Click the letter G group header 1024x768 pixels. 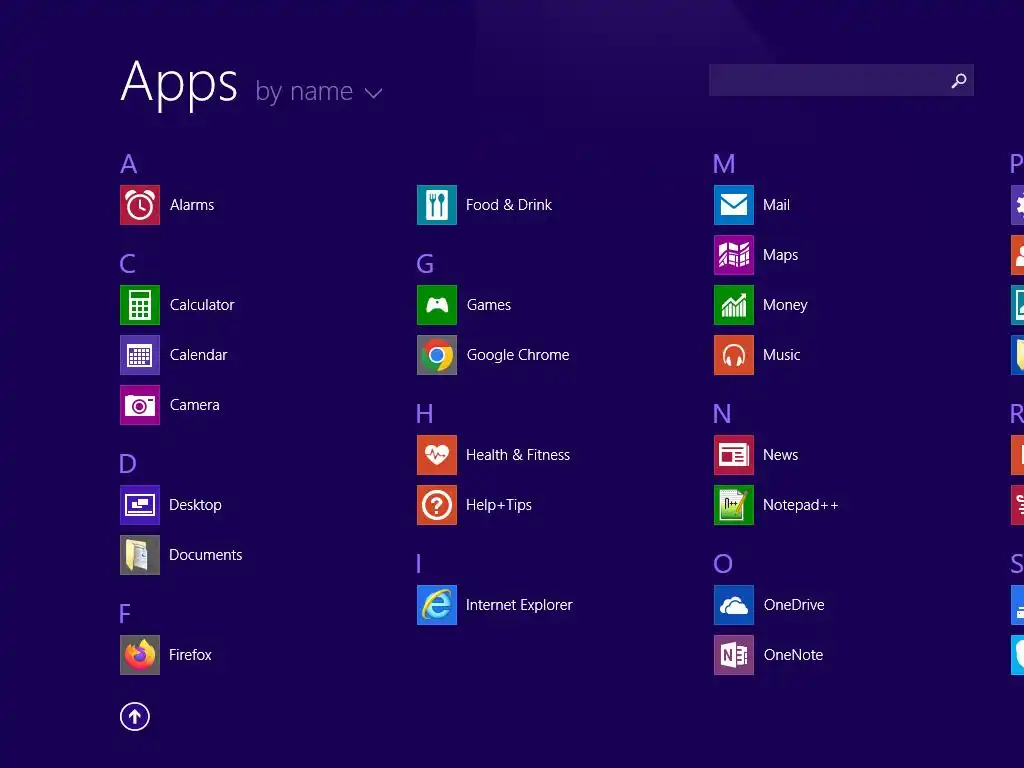pos(425,264)
